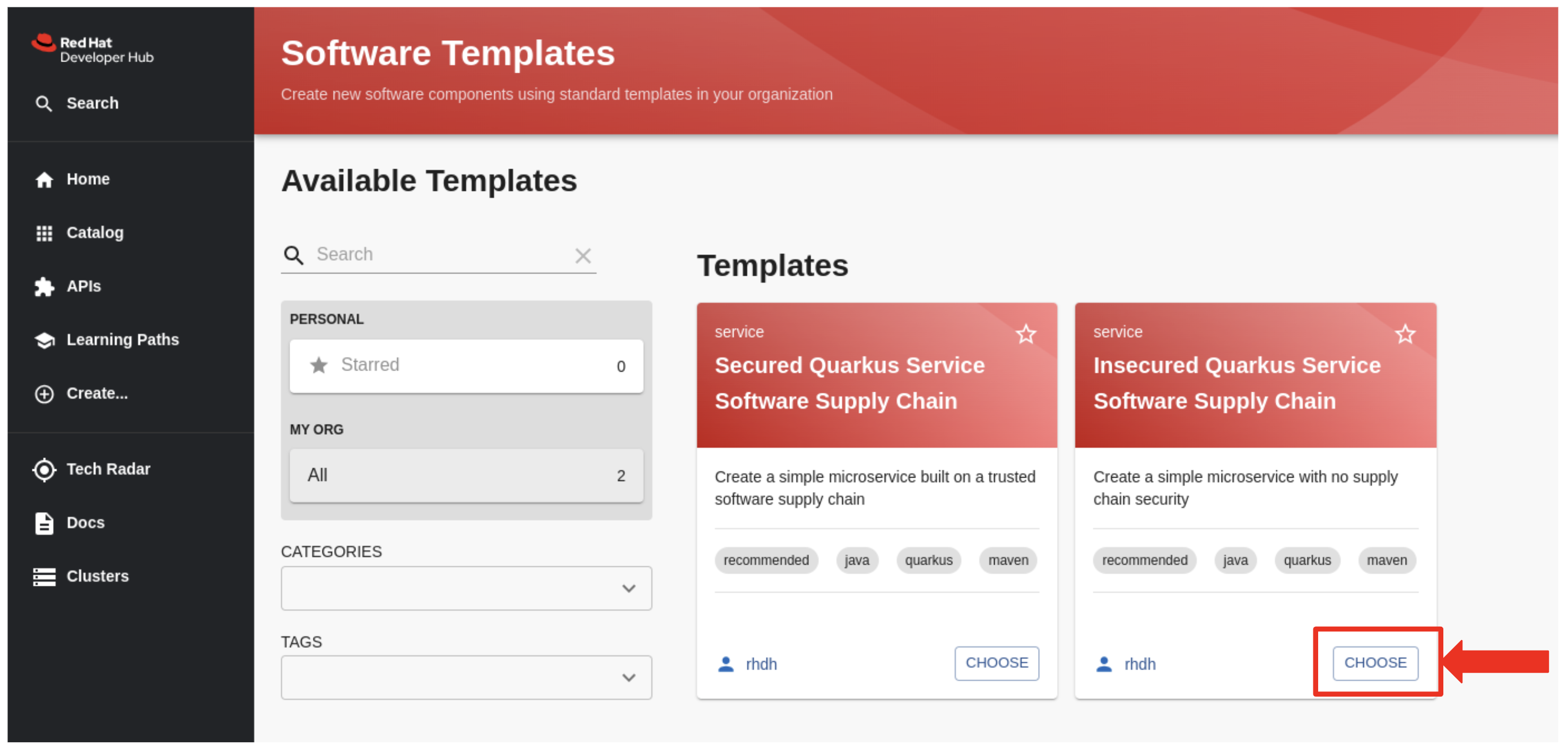Go to Home in the sidebar
Image resolution: width=1568 pixels, height=756 pixels.
[x=88, y=179]
